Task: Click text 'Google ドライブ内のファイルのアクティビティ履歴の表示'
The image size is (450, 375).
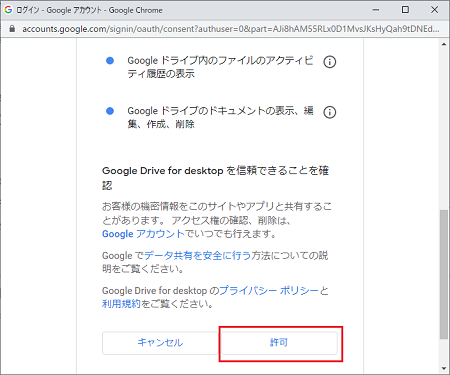Action: 220,67
